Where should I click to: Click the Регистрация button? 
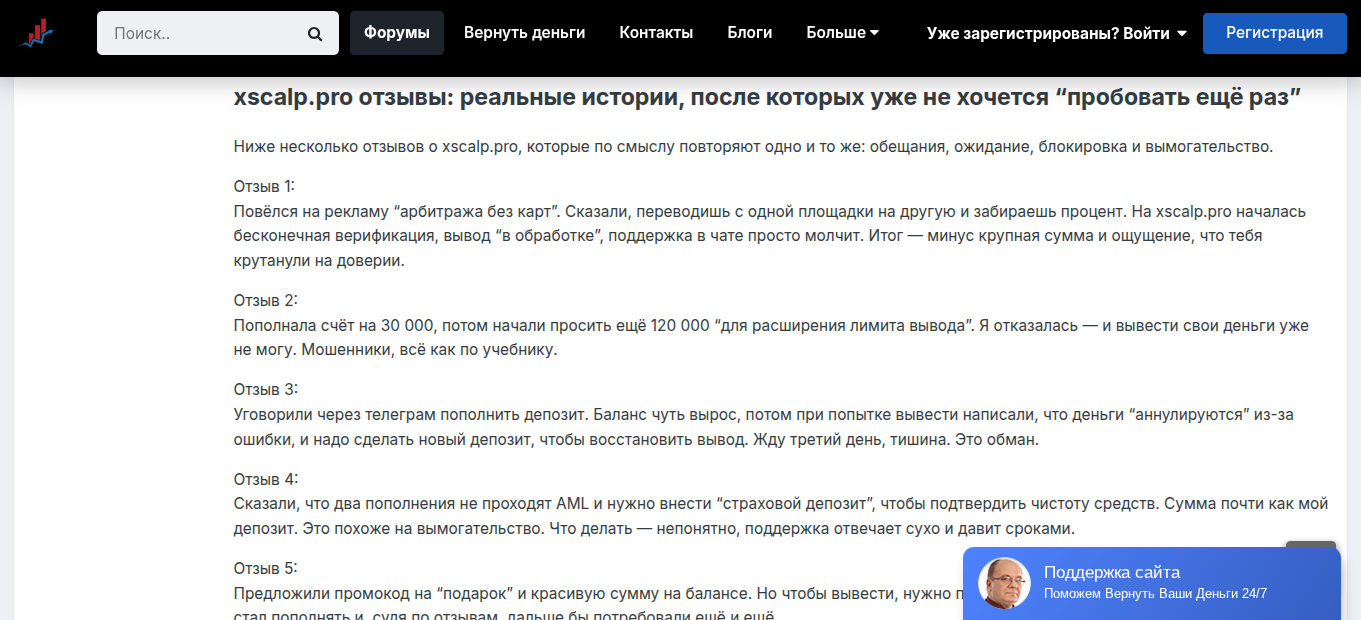click(1275, 33)
